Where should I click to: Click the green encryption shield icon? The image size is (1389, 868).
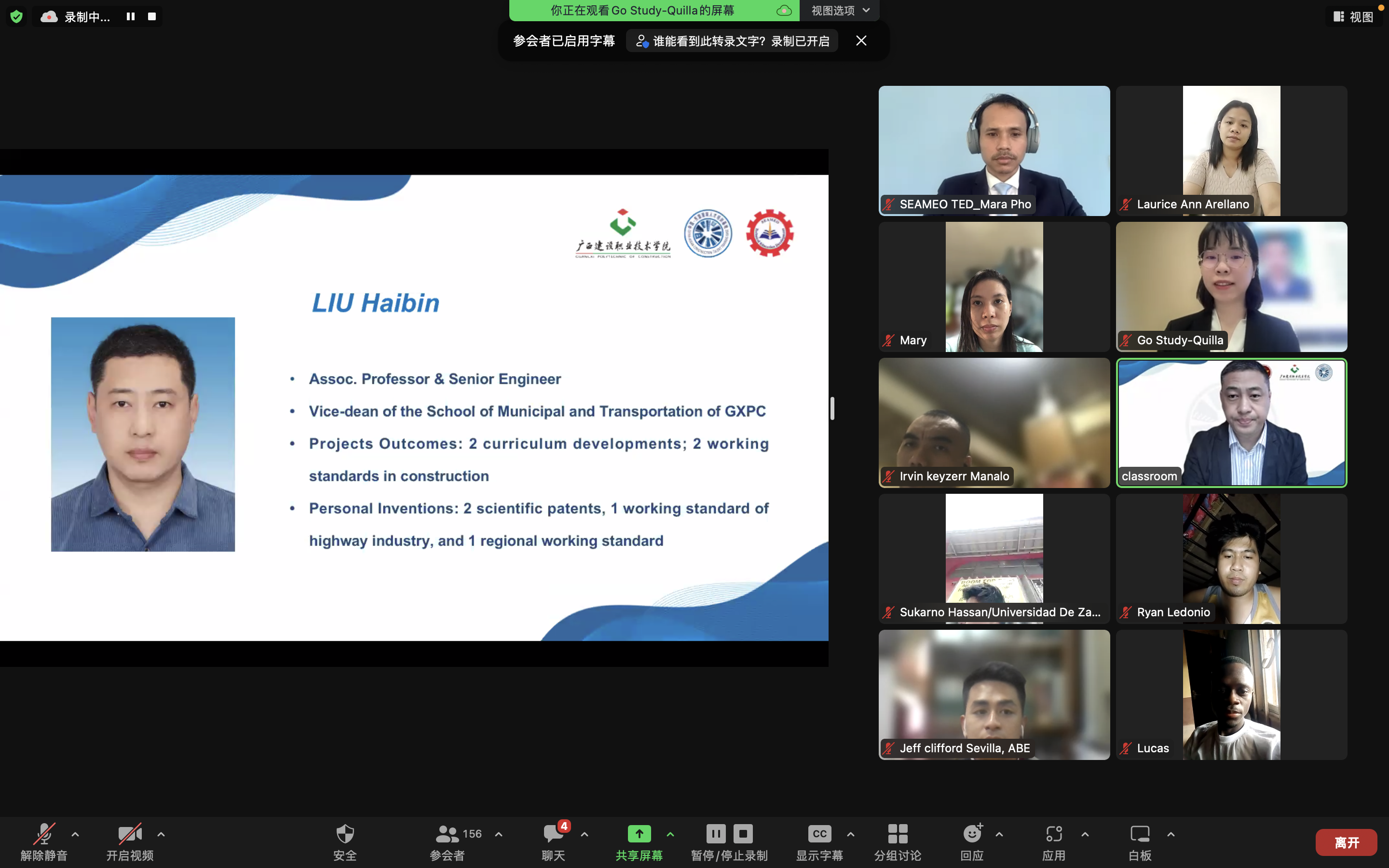[x=17, y=17]
